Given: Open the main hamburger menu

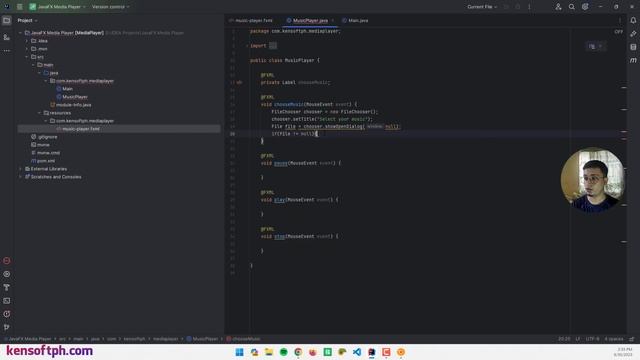Looking at the screenshot, I should (x=20, y=7).
